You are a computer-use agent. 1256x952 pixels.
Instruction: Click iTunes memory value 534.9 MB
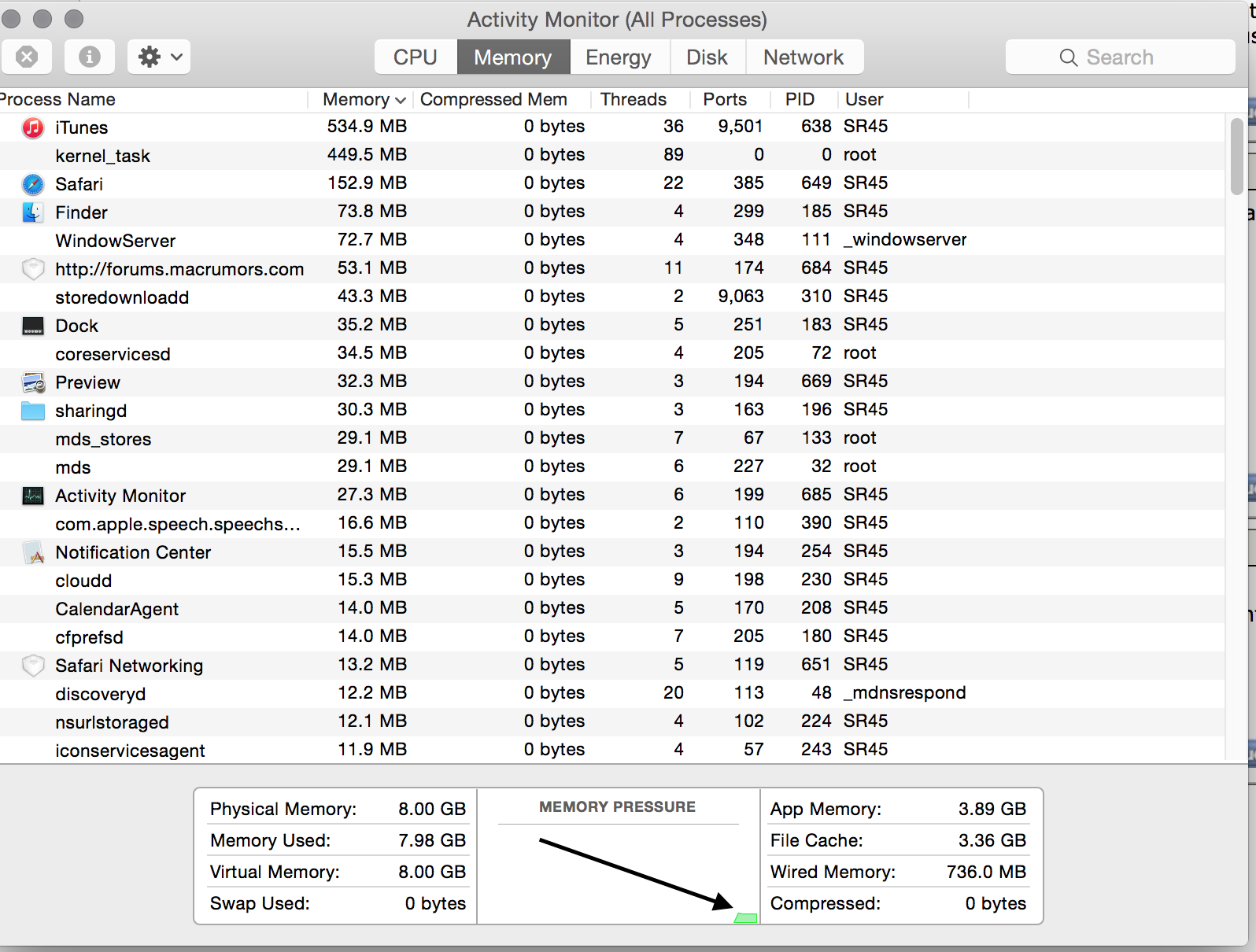(x=367, y=127)
